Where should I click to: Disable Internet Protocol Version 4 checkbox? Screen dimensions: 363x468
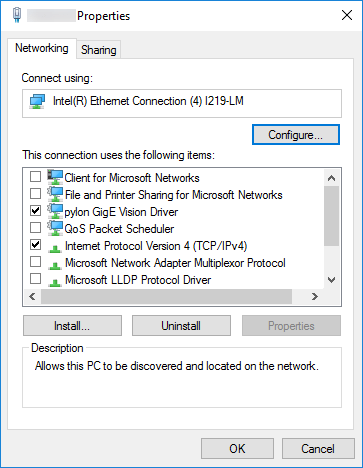pos(36,245)
